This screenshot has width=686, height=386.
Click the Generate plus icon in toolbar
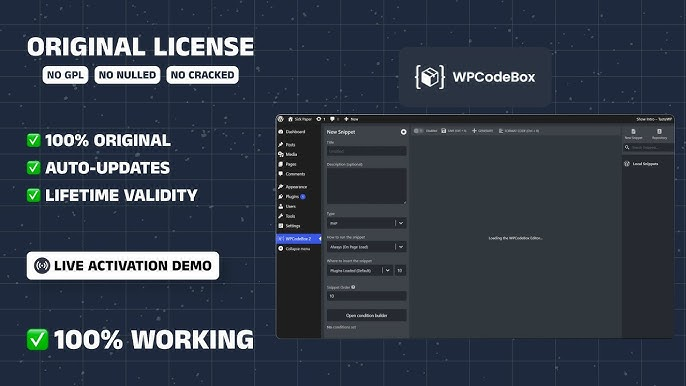(x=474, y=131)
